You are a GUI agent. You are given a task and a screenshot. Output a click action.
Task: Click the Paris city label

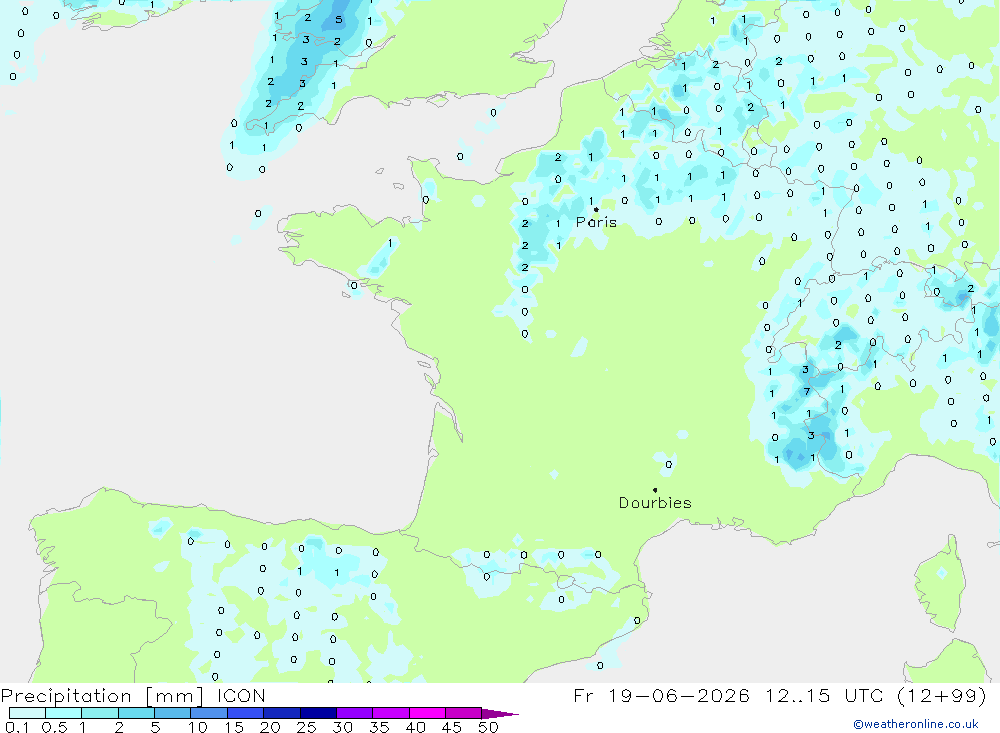596,222
